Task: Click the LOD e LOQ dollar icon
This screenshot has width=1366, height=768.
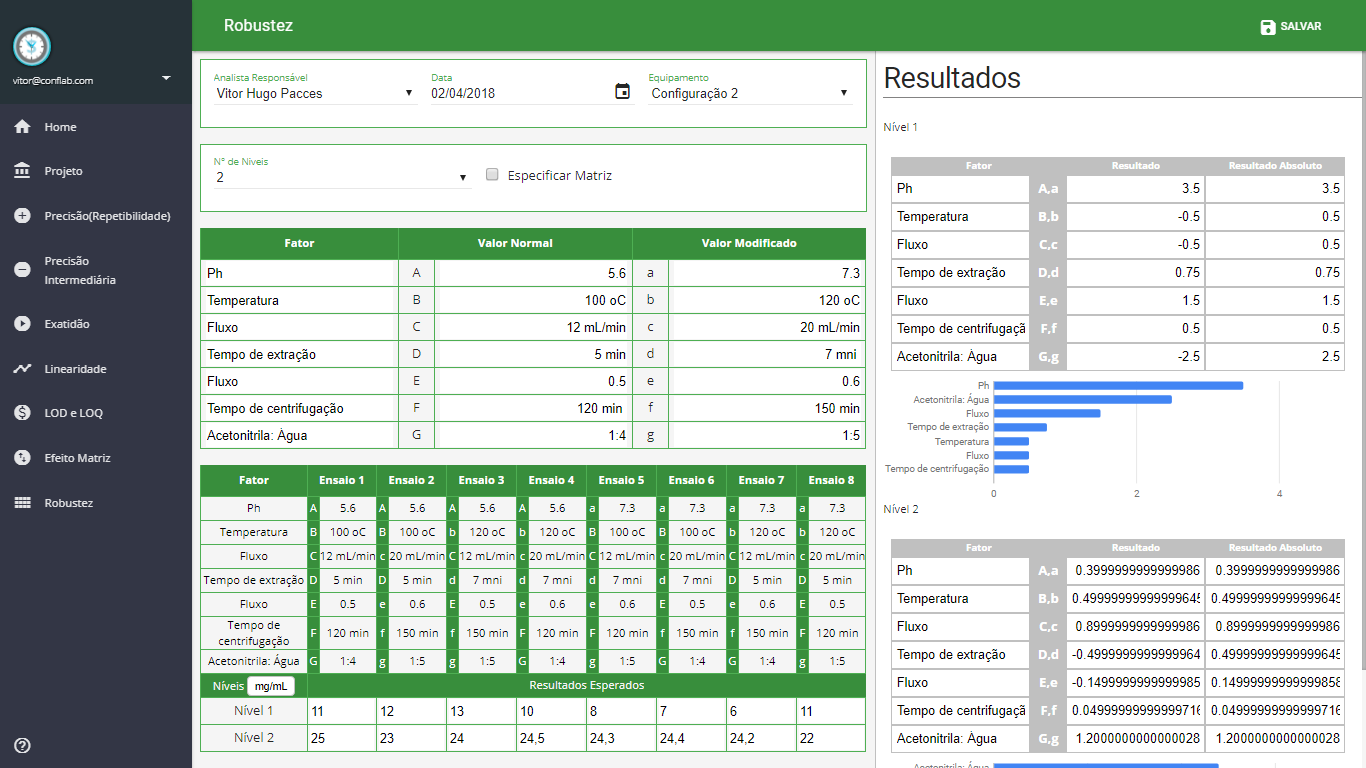Action: coord(22,413)
